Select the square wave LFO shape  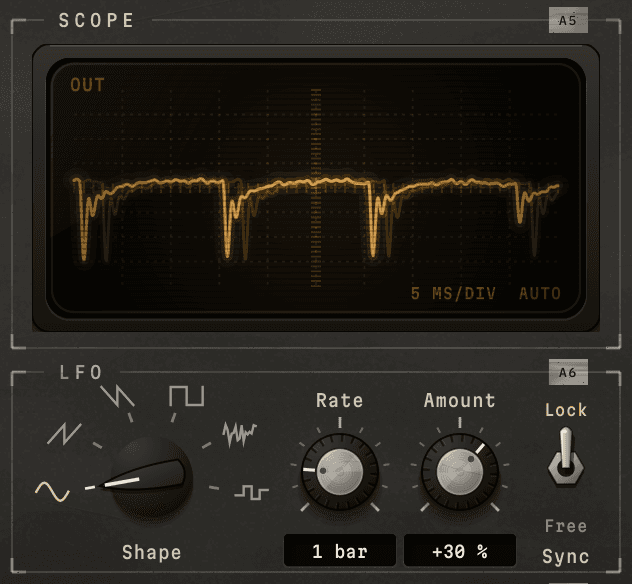(x=187, y=396)
